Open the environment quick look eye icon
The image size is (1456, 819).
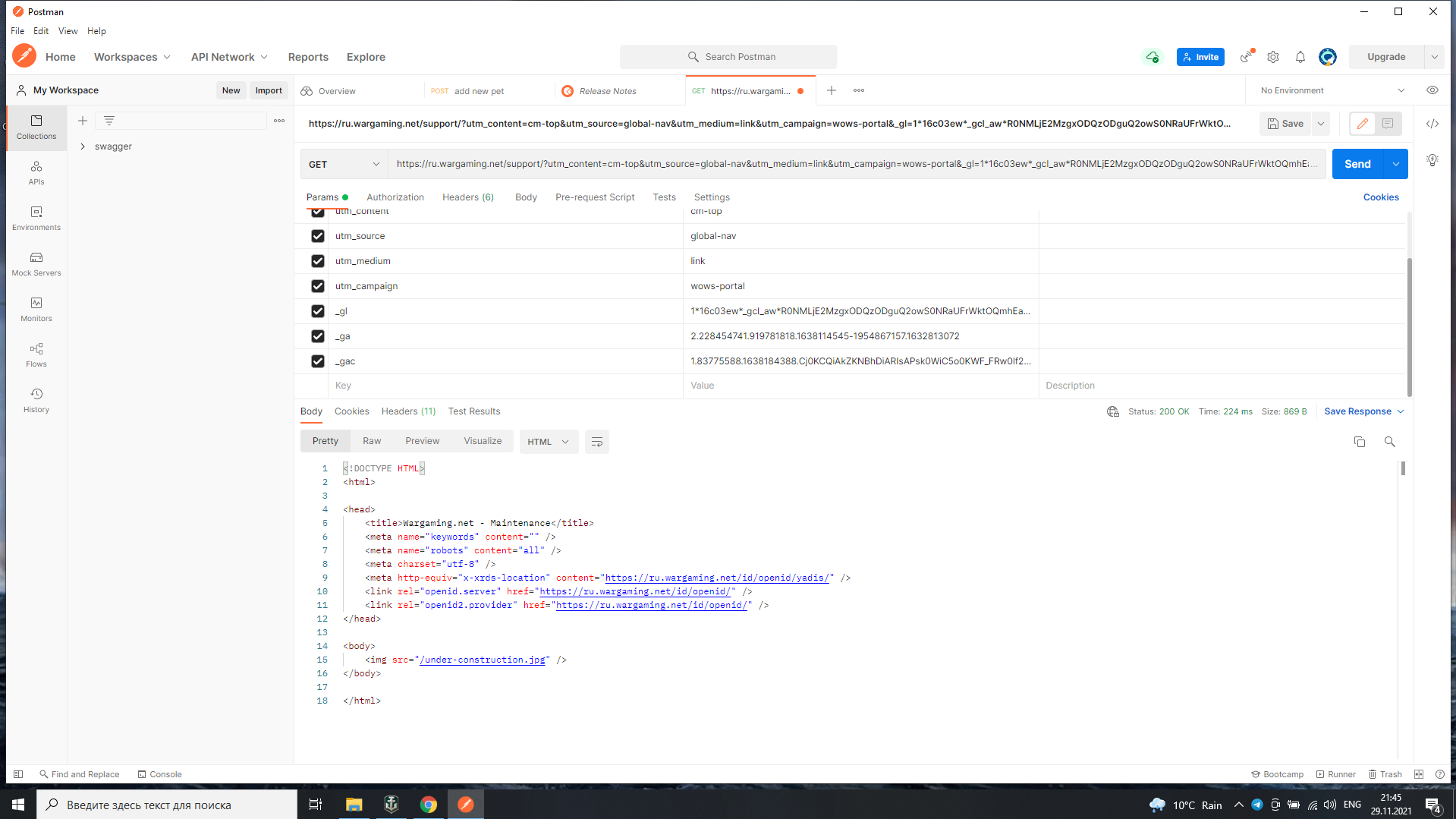tap(1432, 90)
